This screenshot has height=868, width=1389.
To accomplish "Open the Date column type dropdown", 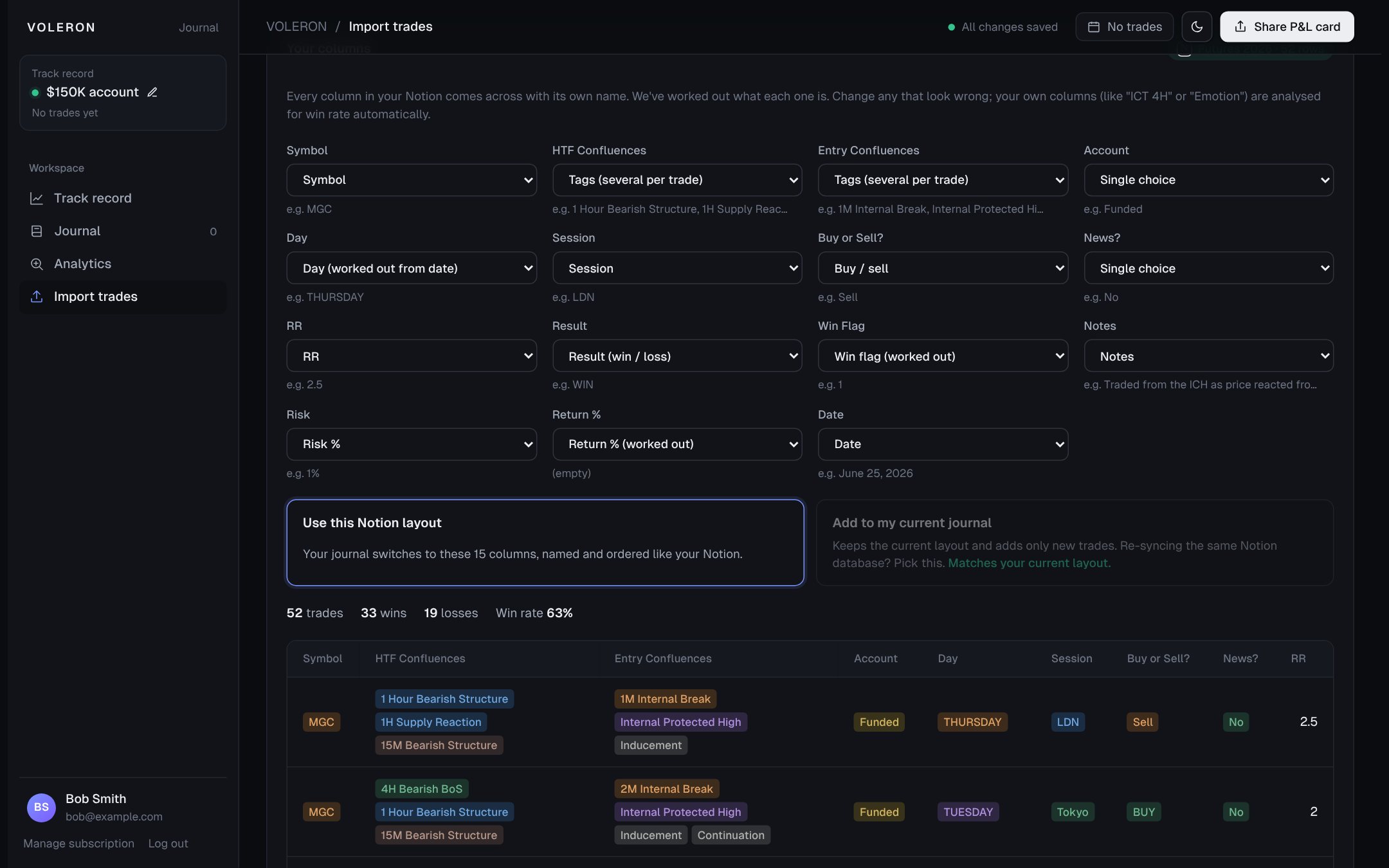I will point(943,444).
